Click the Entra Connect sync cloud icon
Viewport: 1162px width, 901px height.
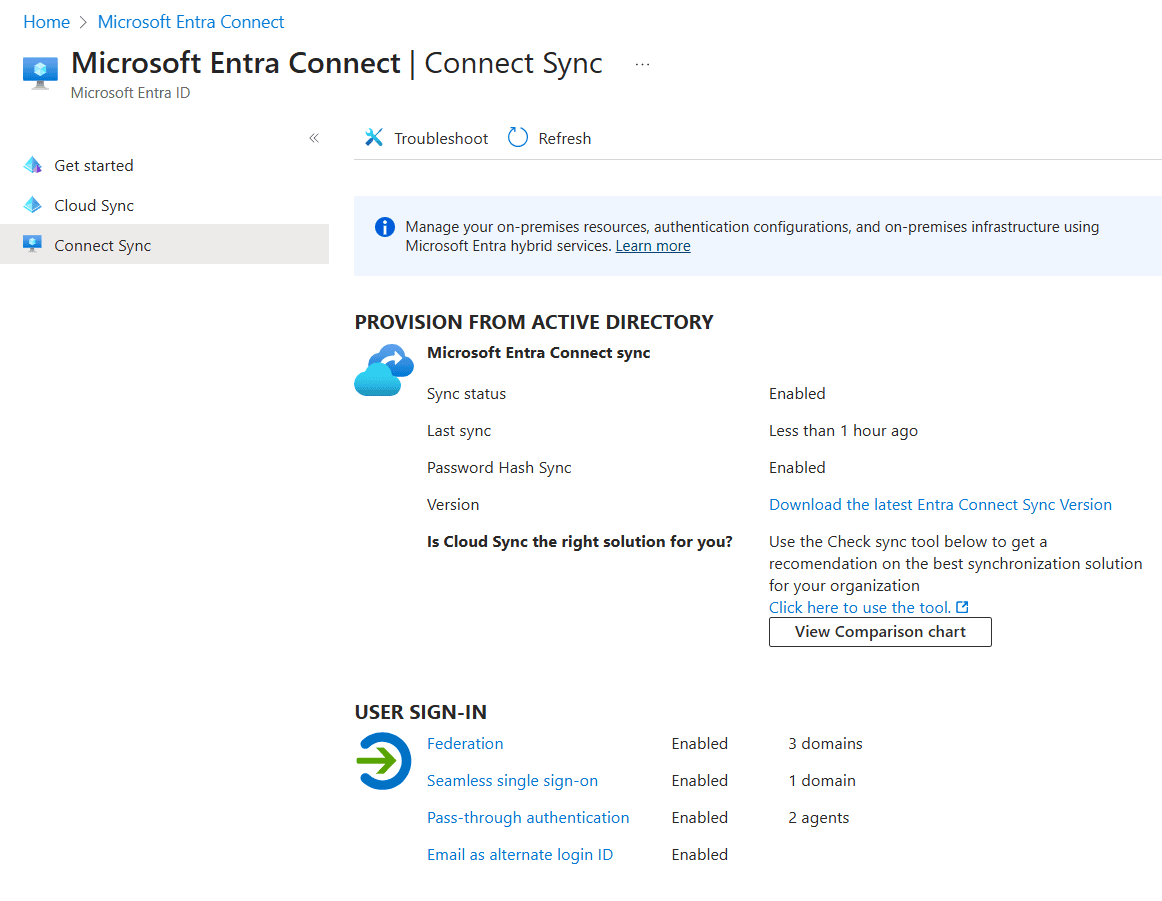coord(384,371)
